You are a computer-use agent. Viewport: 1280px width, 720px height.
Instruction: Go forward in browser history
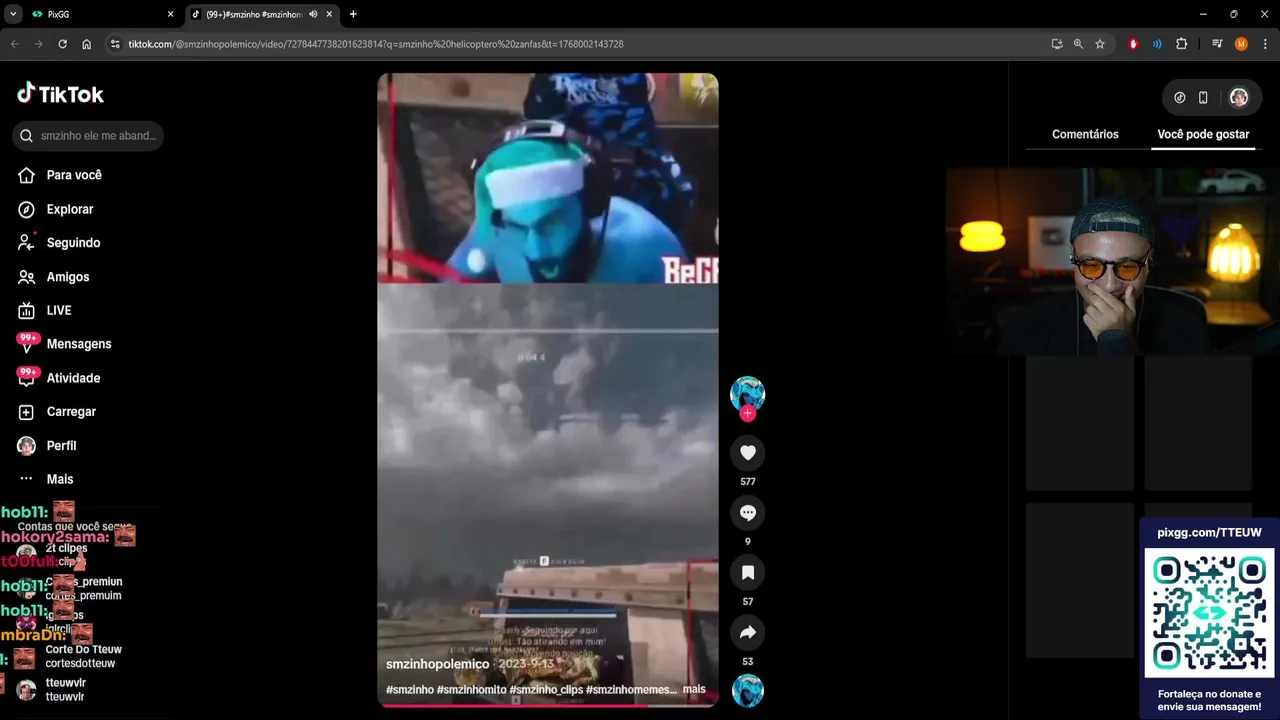38,44
